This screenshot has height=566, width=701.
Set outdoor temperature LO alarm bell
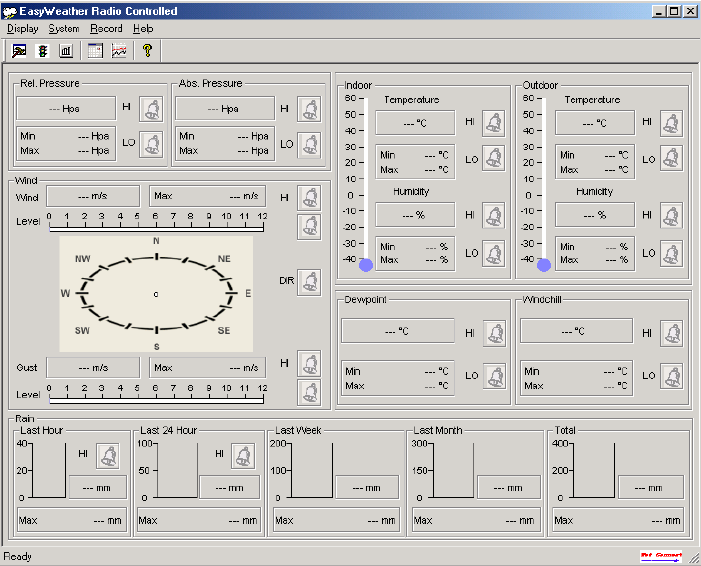671,158
